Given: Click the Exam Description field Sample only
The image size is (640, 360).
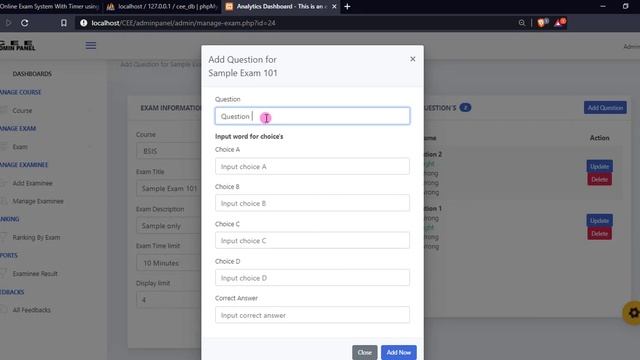Looking at the screenshot, I should point(169,226).
